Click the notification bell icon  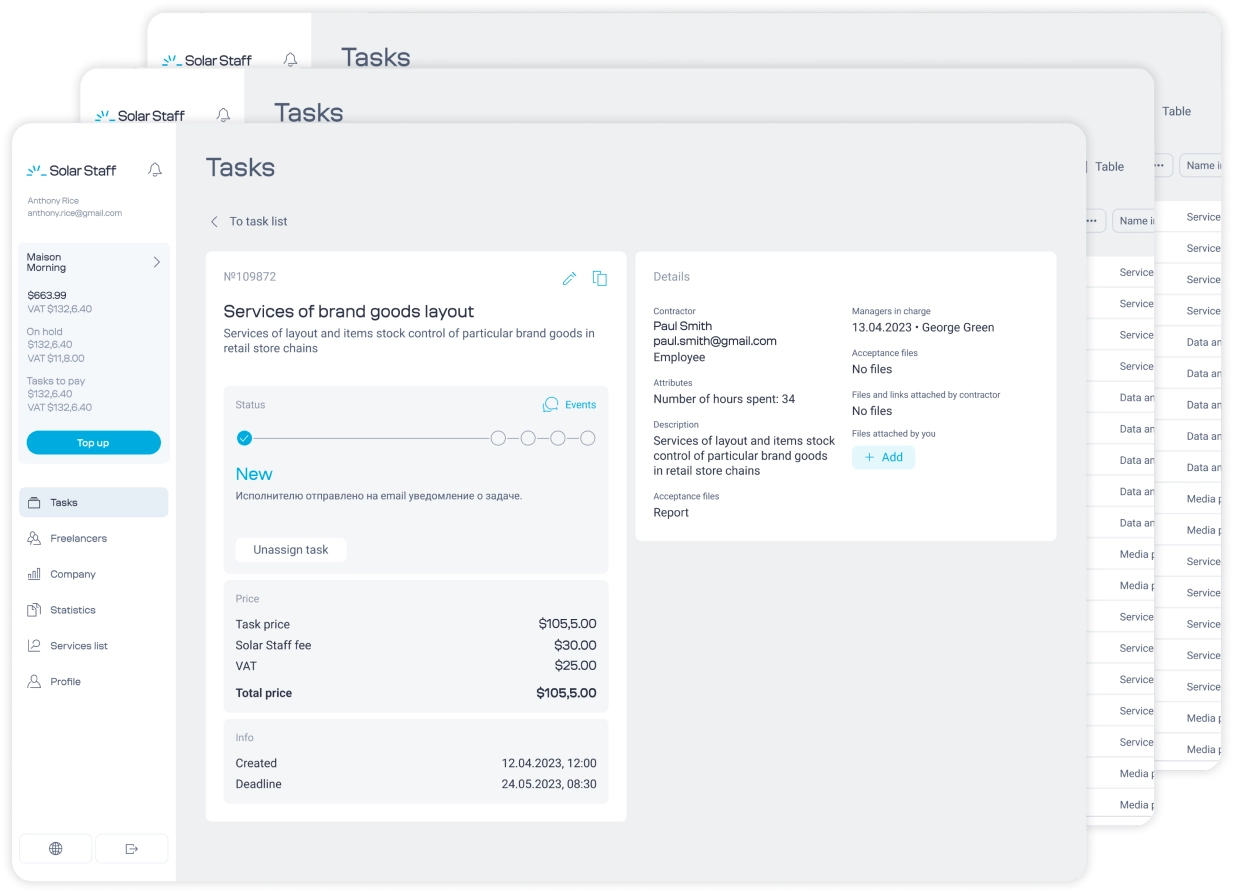tap(155, 170)
